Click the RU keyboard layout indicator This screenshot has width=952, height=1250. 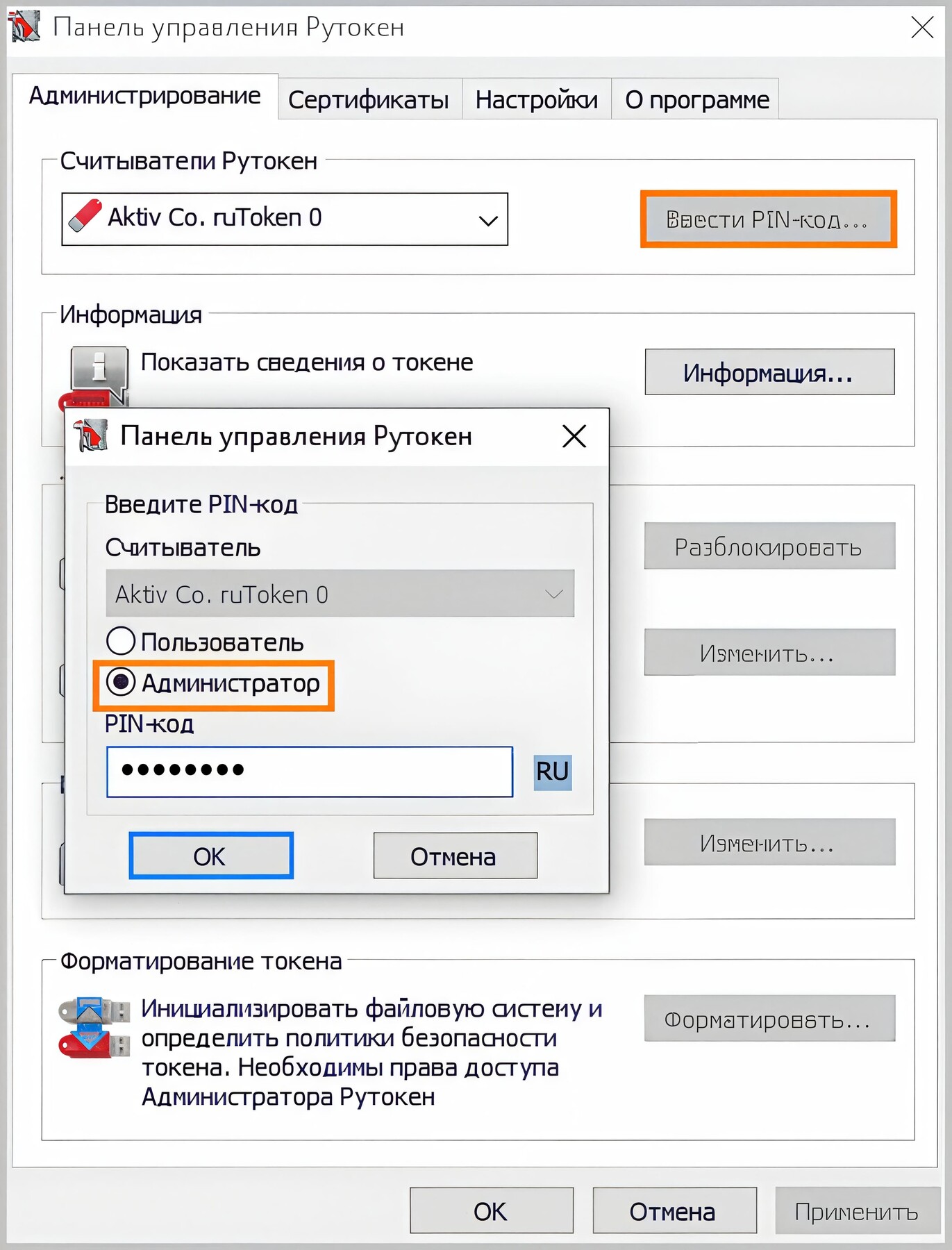(553, 772)
